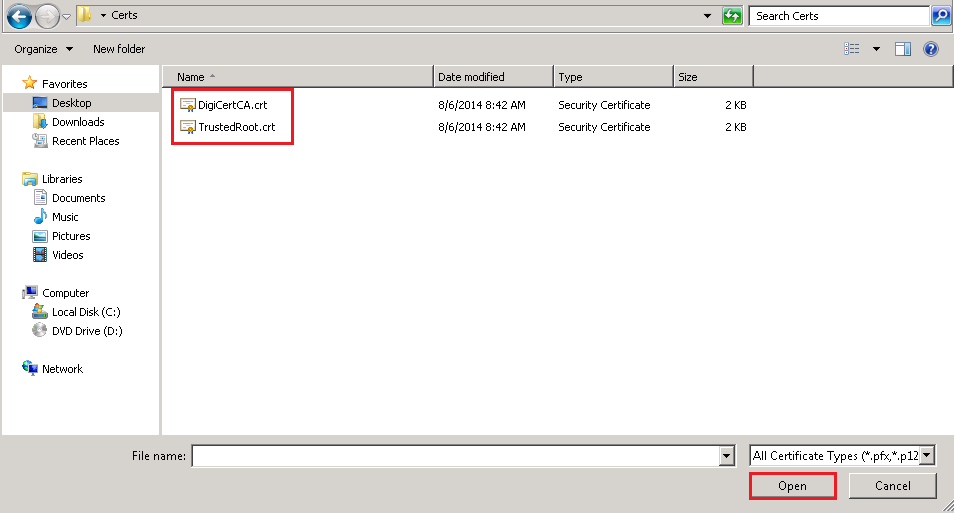The image size is (954, 513).
Task: Open Local Disk (C:) in sidebar
Action: click(x=87, y=312)
